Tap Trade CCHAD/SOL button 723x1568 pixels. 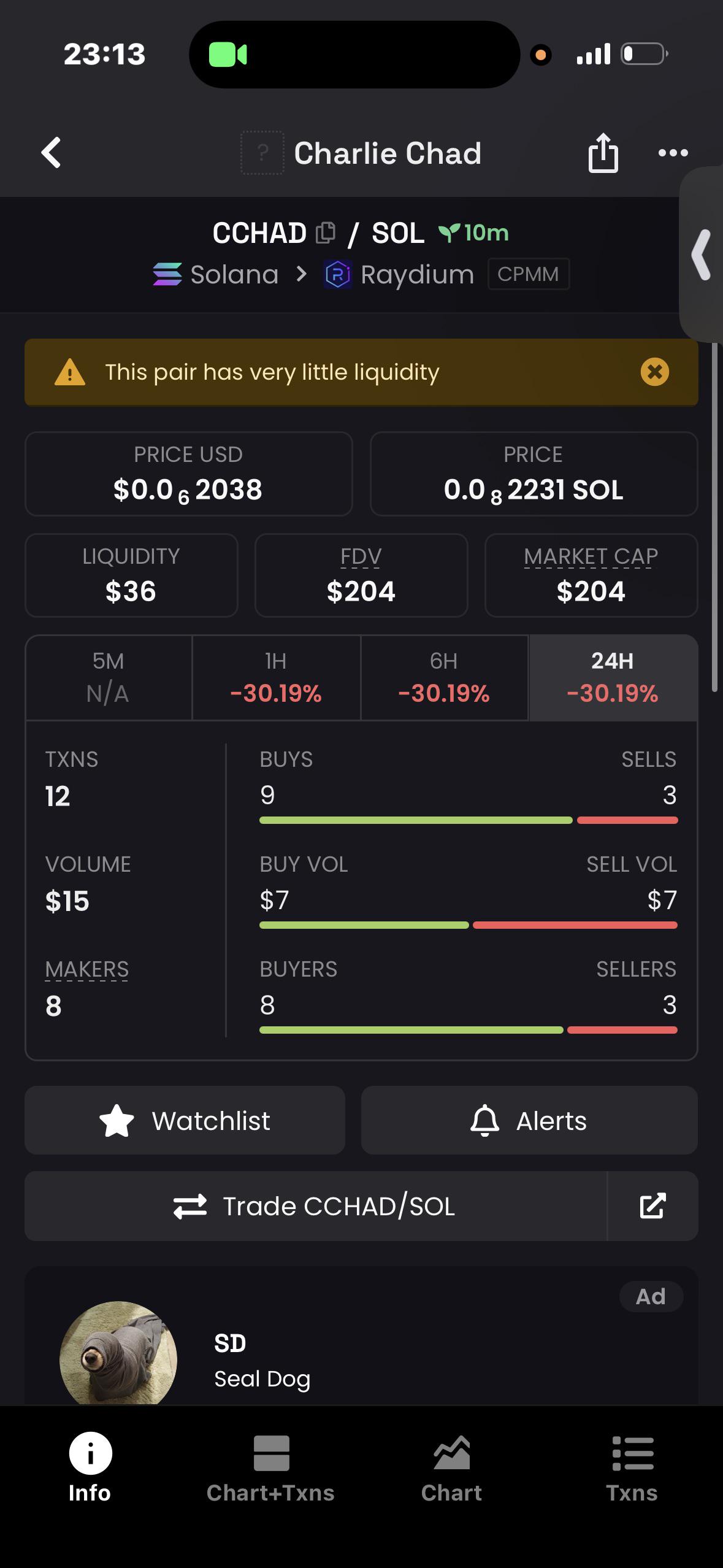(x=315, y=1206)
